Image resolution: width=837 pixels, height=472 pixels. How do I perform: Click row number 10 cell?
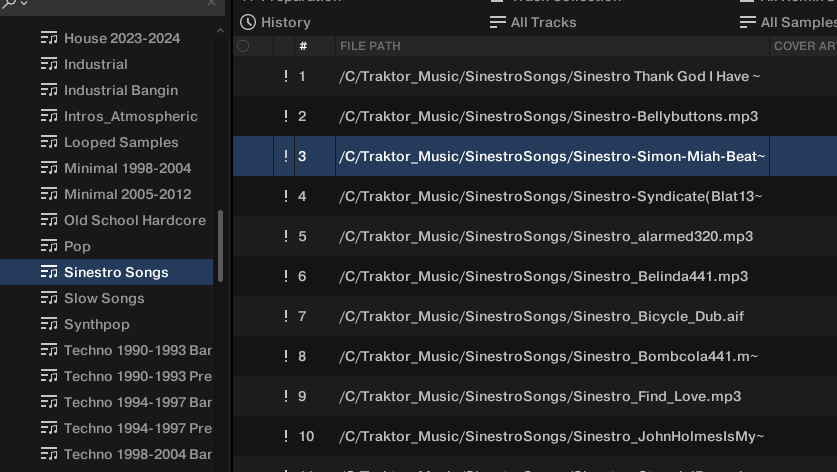tap(315, 436)
